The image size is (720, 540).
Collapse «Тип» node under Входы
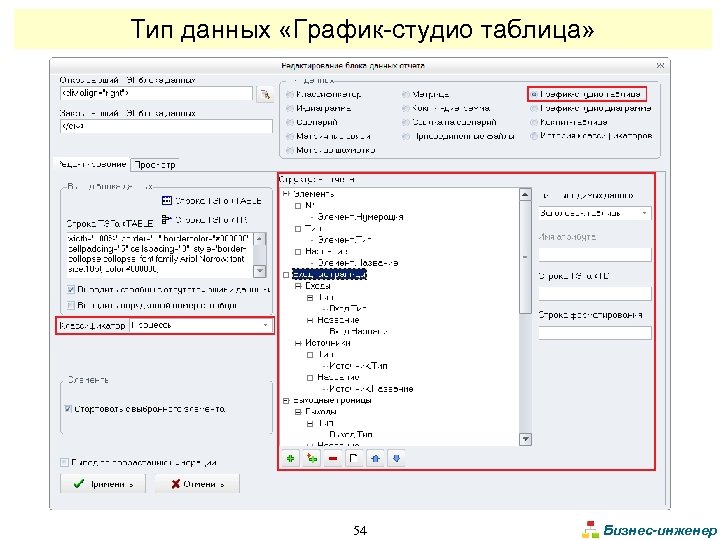(x=310, y=298)
